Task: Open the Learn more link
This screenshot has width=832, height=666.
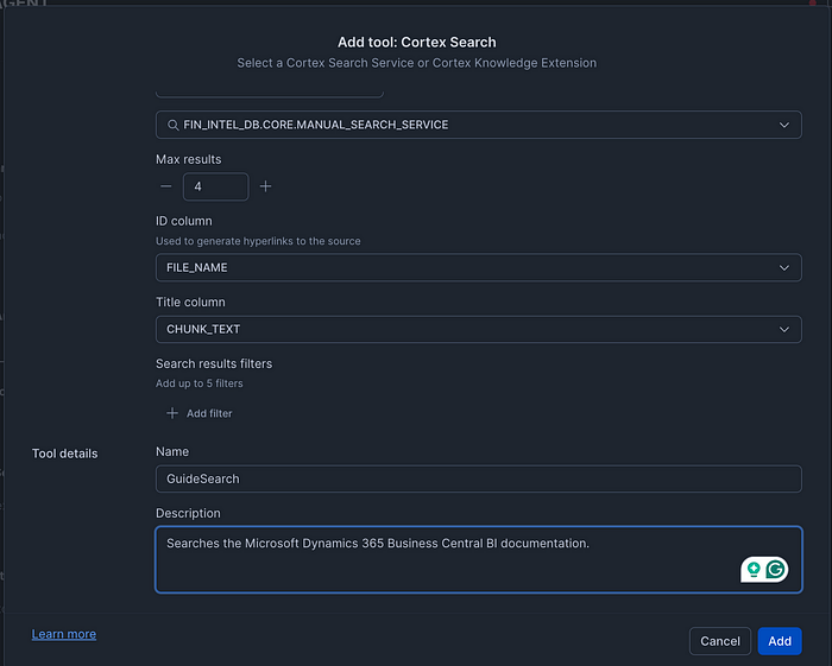Action: click(x=63, y=633)
